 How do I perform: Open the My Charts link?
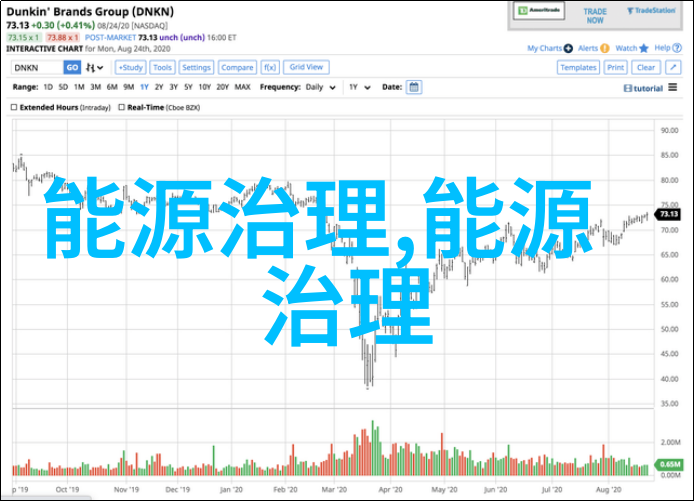[545, 48]
